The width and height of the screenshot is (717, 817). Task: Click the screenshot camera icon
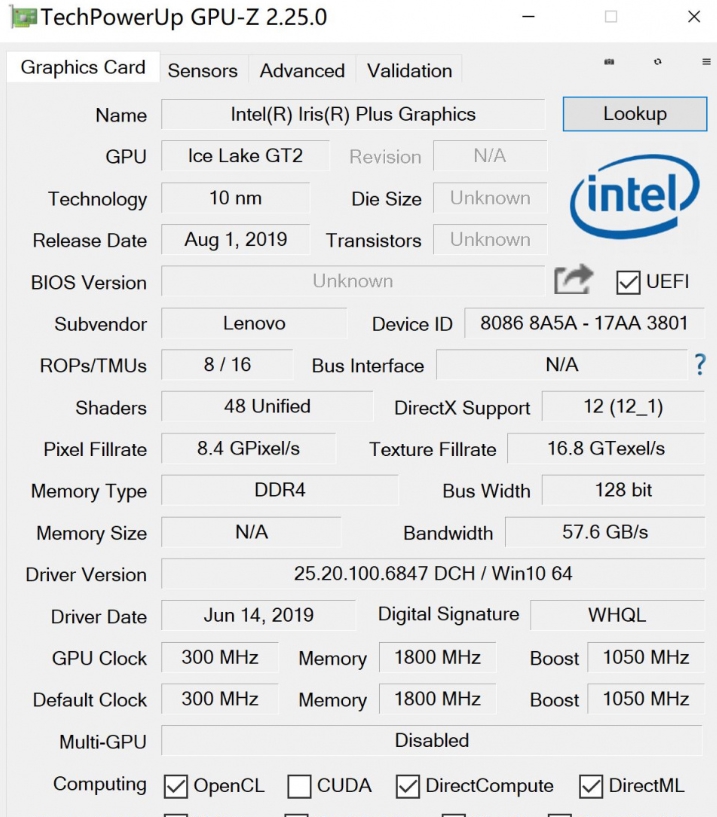[x=609, y=62]
